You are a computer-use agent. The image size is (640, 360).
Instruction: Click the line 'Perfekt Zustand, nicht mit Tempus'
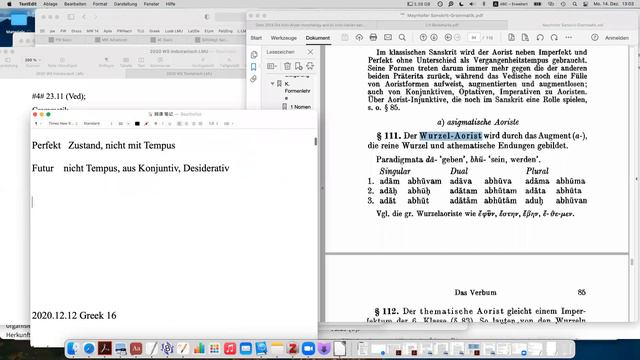tap(104, 146)
